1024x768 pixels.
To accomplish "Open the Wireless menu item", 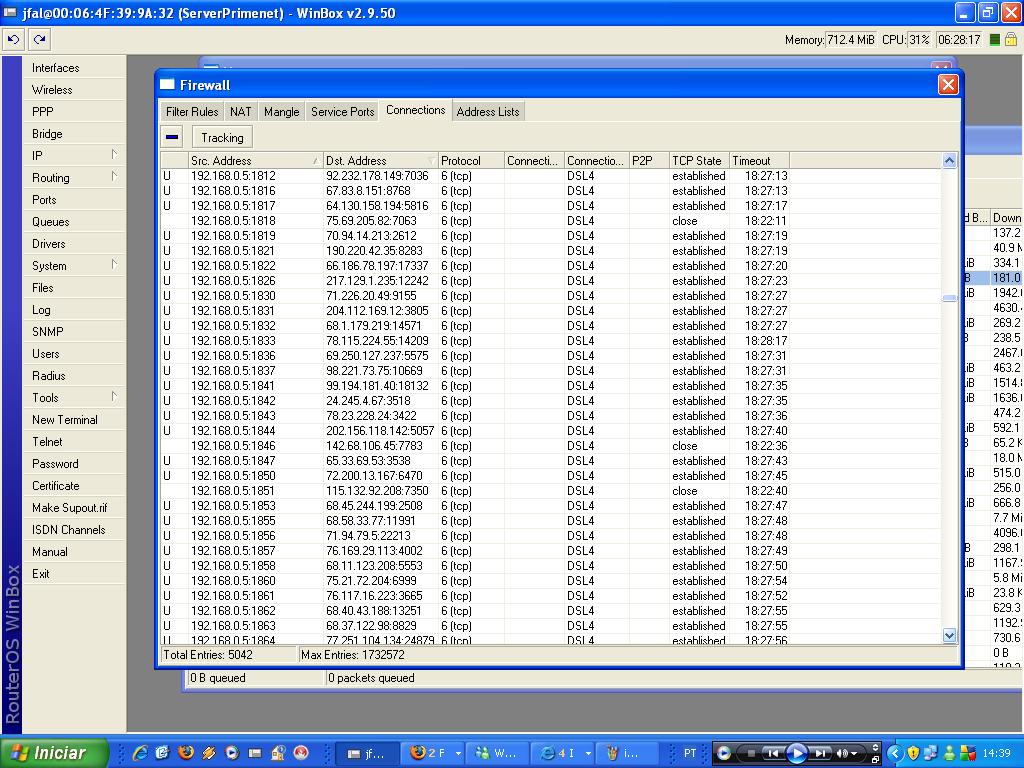I will coord(73,89).
